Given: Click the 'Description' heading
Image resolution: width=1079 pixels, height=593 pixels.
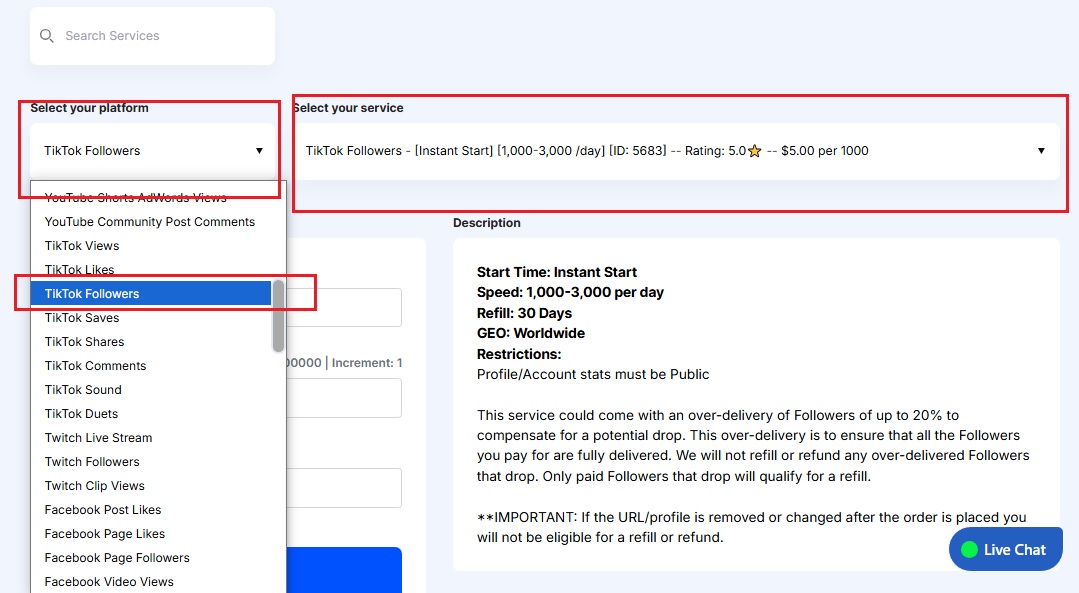Looking at the screenshot, I should click(487, 223).
